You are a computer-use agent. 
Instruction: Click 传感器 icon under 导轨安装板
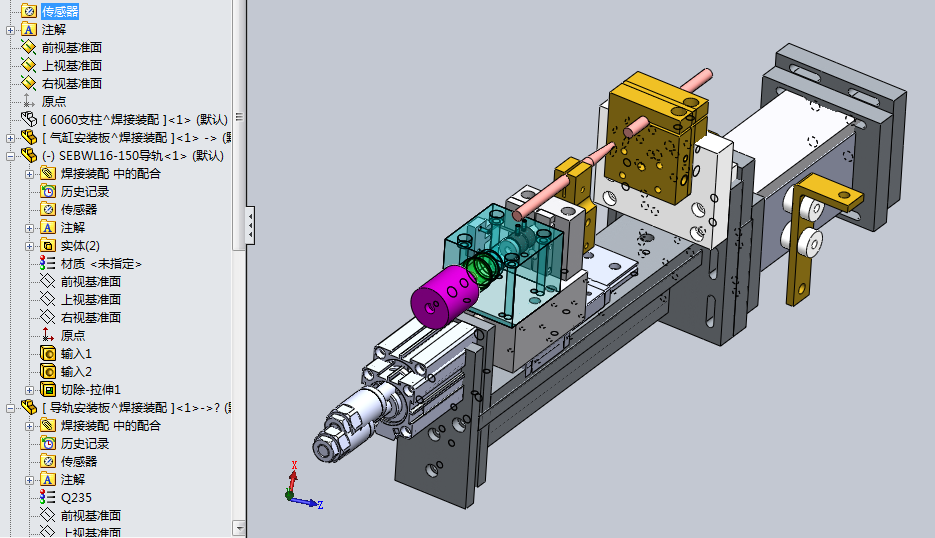point(48,461)
